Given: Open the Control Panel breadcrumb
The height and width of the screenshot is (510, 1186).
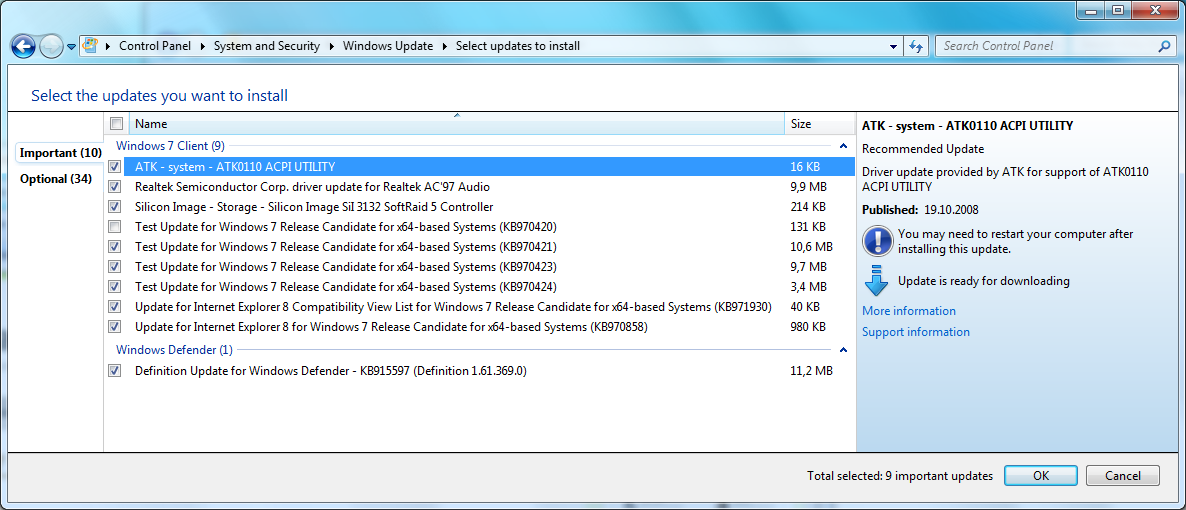Looking at the screenshot, I should [155, 46].
